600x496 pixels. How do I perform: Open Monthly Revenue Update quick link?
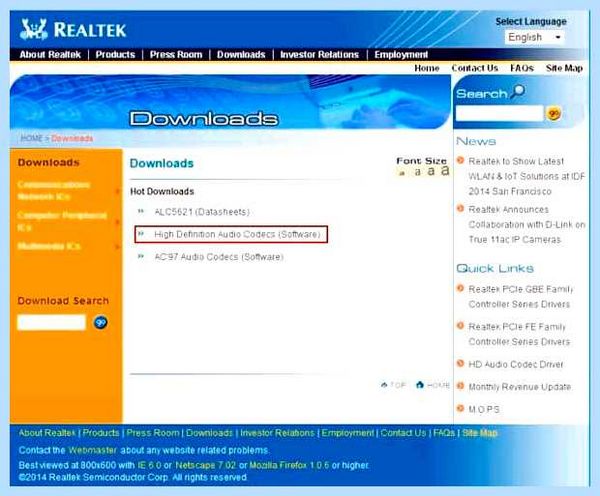(520, 387)
